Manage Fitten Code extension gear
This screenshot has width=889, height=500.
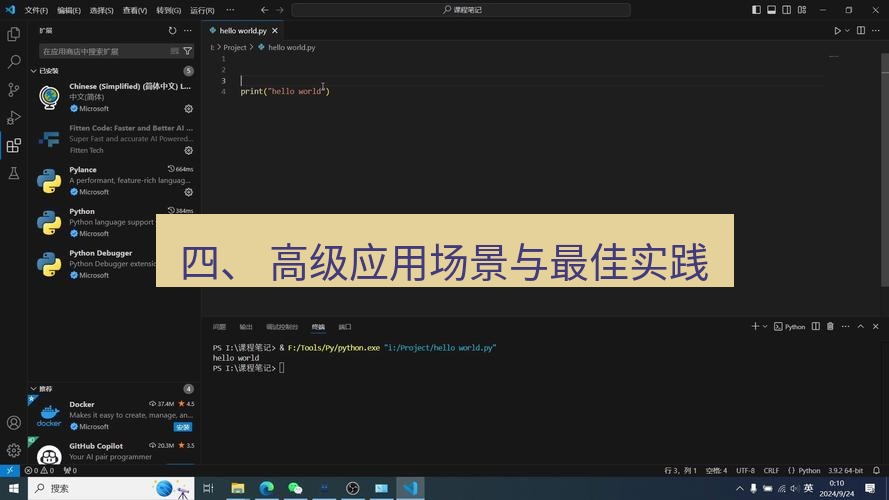pyautogui.click(x=189, y=150)
